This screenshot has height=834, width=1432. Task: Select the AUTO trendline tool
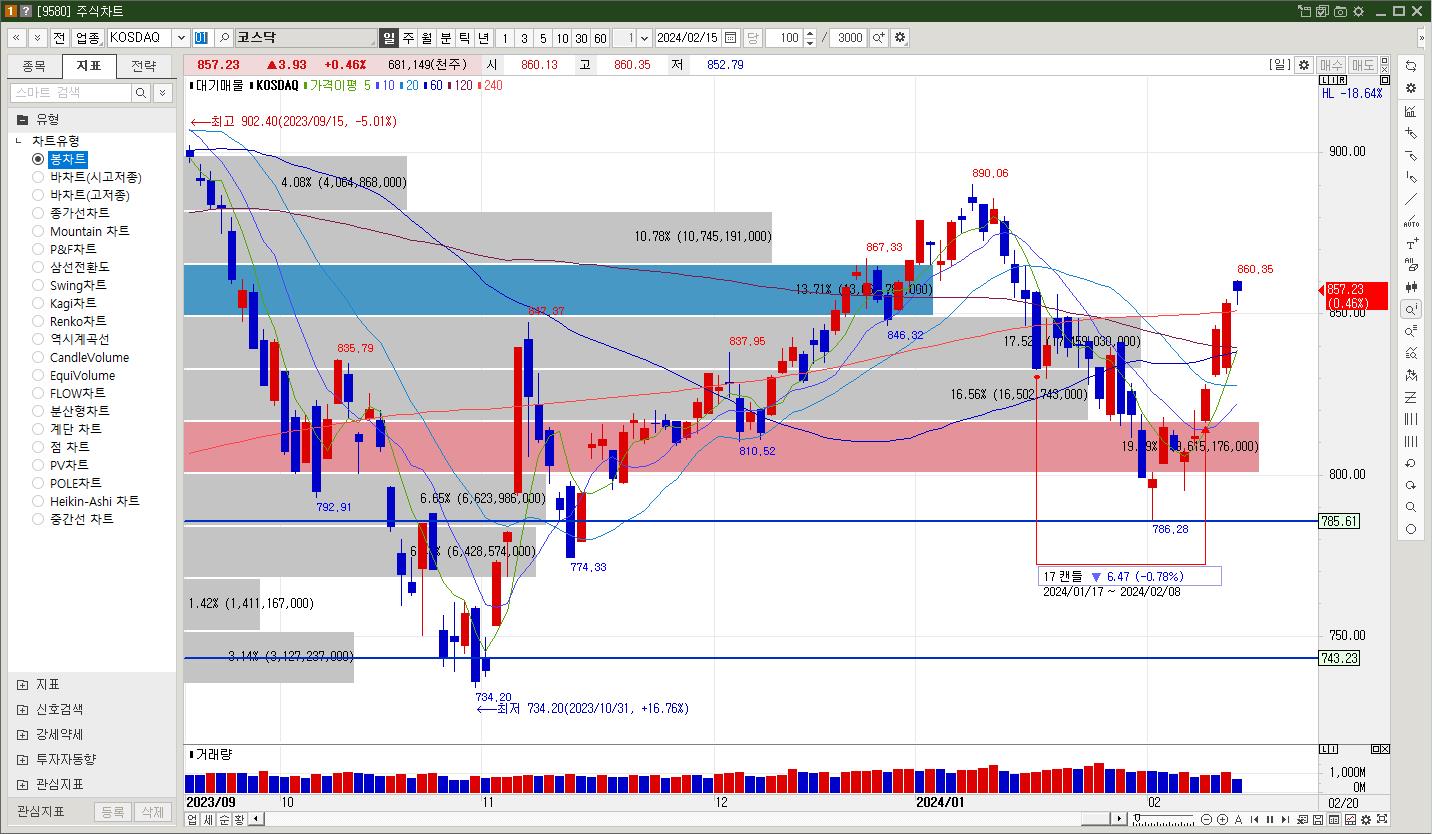point(1411,221)
